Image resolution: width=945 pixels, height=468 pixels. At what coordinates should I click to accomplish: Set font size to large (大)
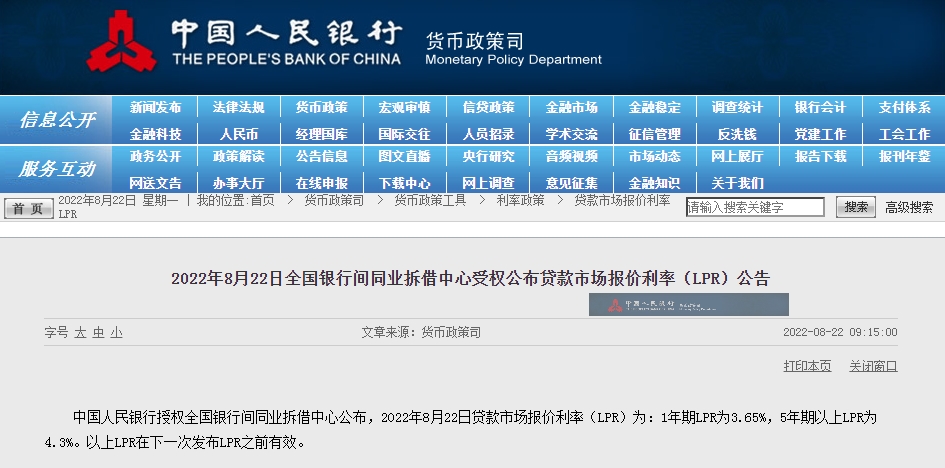pos(80,332)
